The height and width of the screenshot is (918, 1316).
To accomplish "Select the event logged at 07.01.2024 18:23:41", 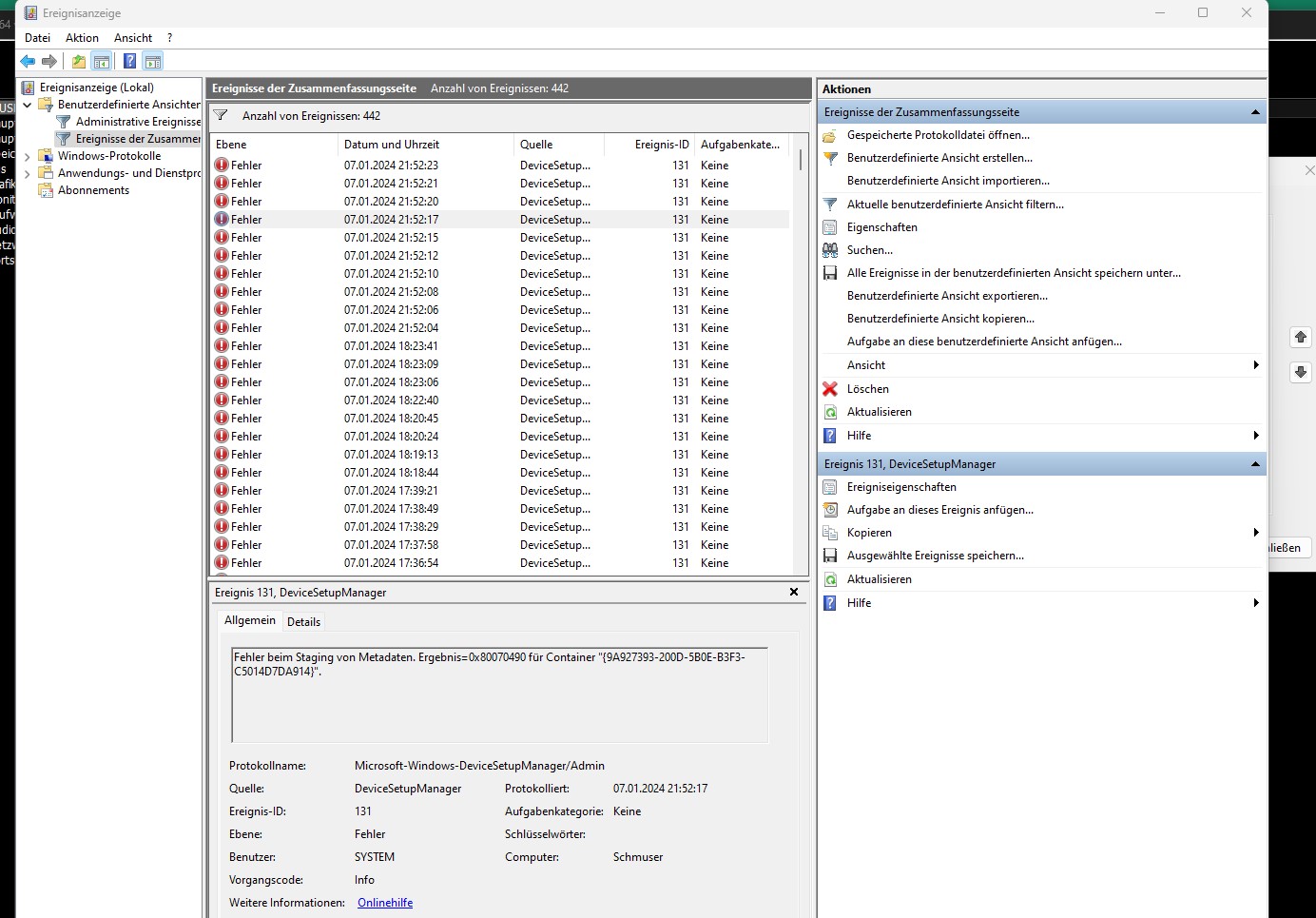I will (x=500, y=346).
